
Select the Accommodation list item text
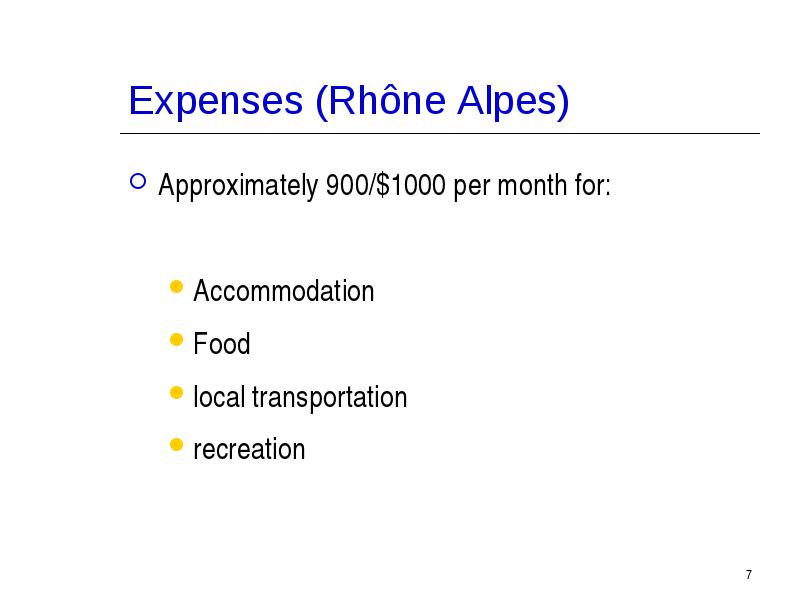284,291
